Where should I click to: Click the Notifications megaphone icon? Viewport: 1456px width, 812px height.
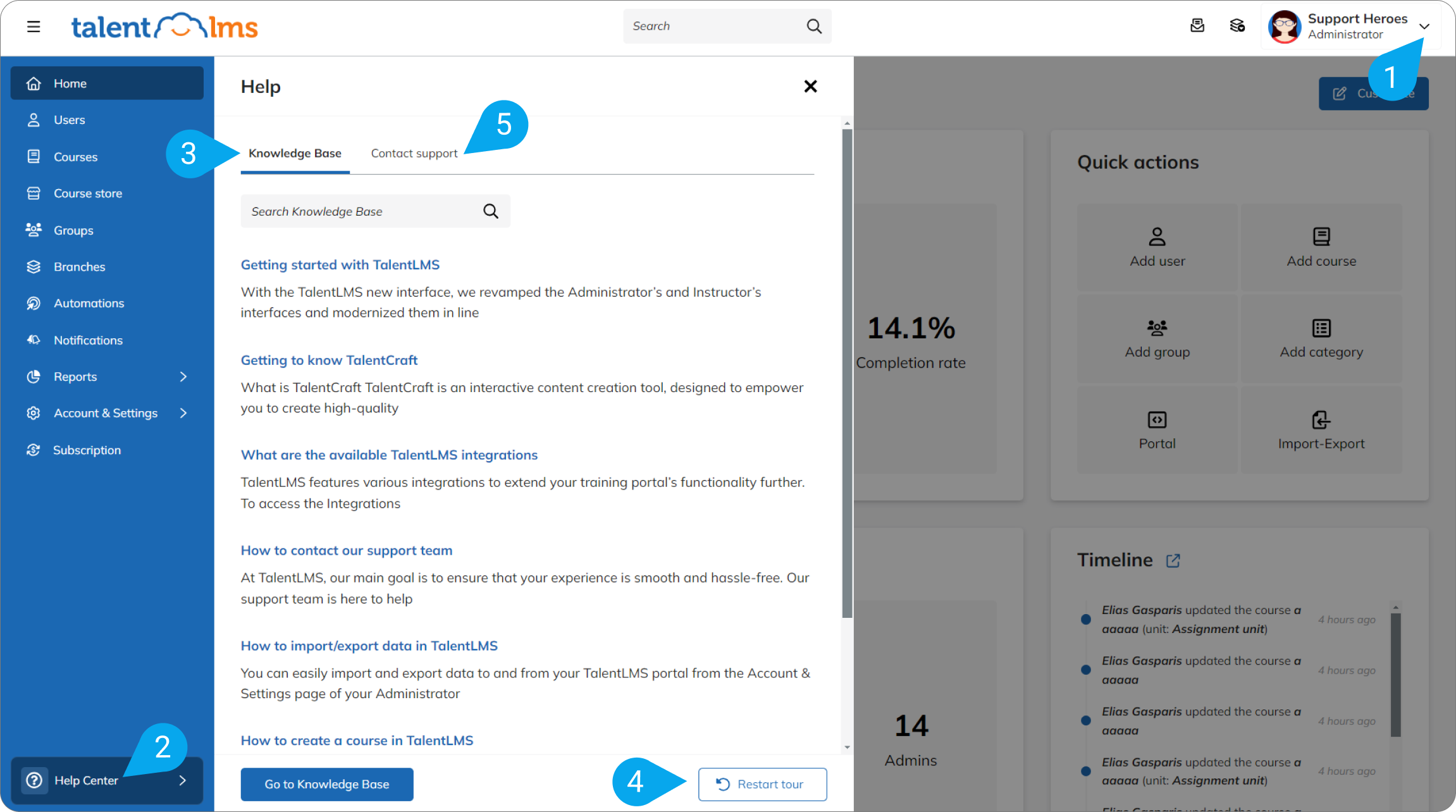34,340
